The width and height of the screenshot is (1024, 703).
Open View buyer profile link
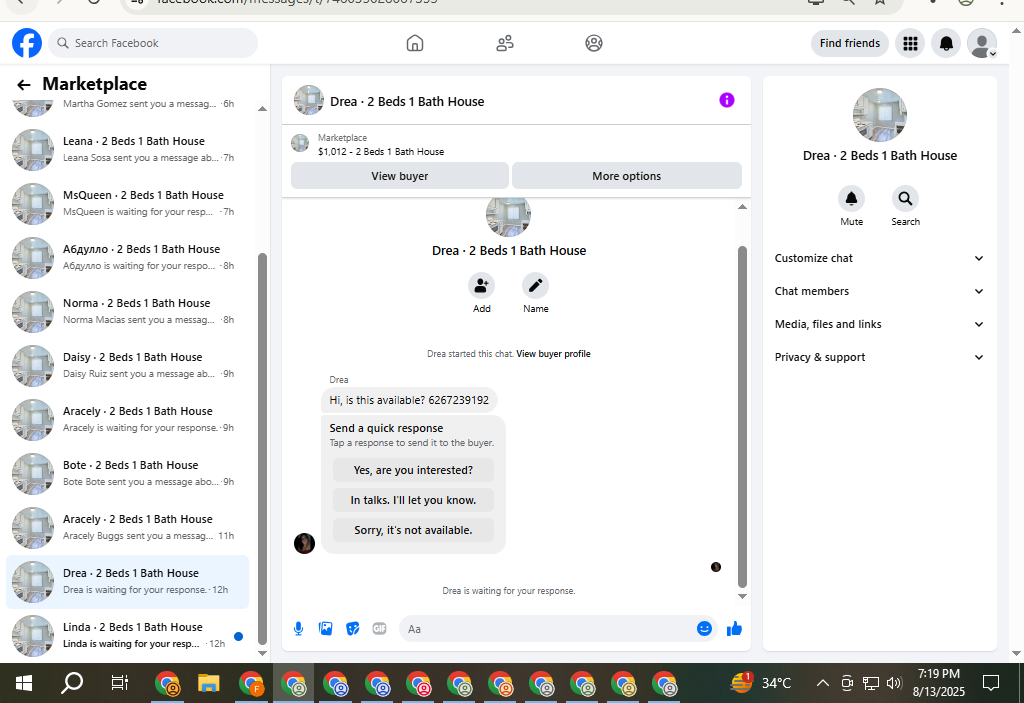pyautogui.click(x=553, y=353)
